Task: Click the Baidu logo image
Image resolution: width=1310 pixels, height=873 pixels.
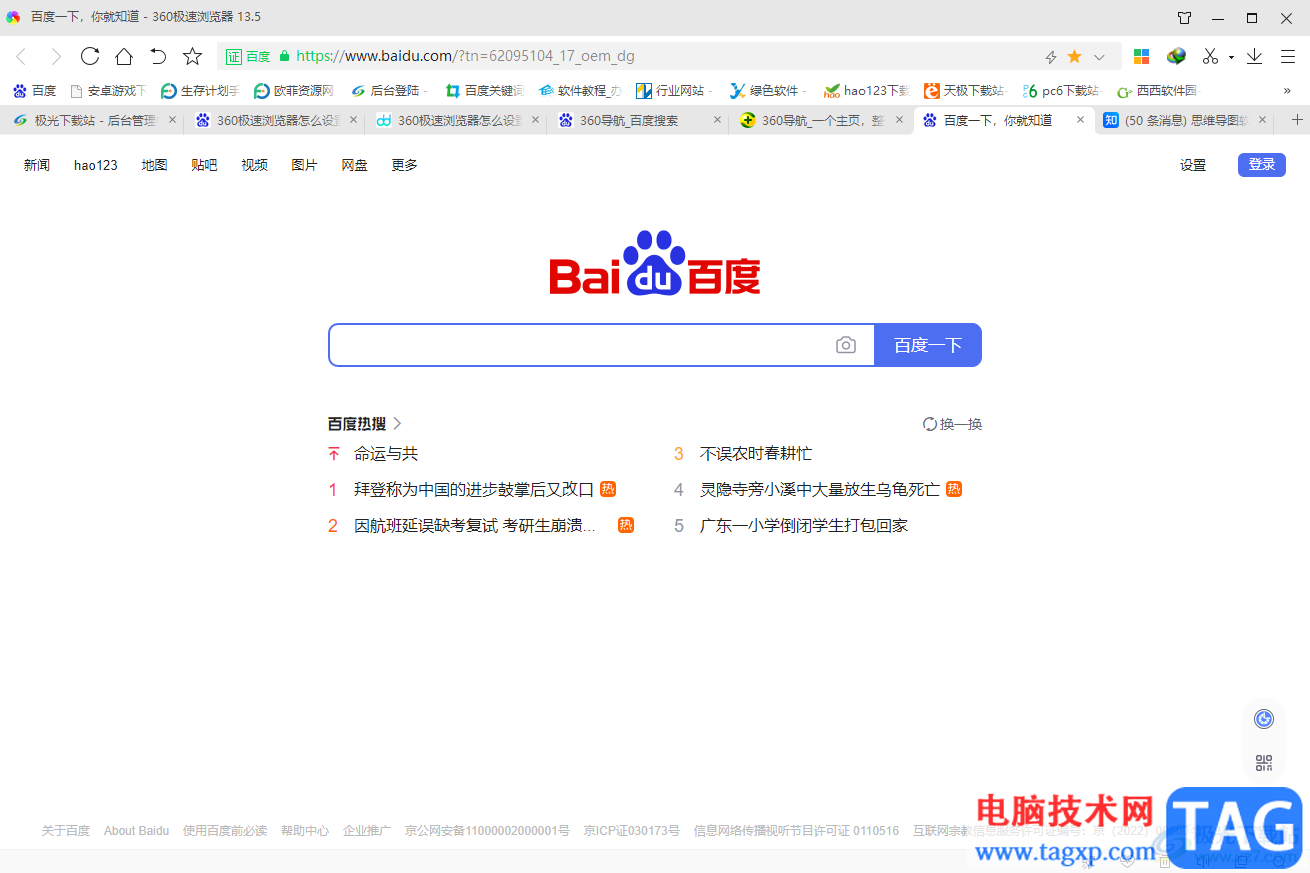Action: pos(655,263)
